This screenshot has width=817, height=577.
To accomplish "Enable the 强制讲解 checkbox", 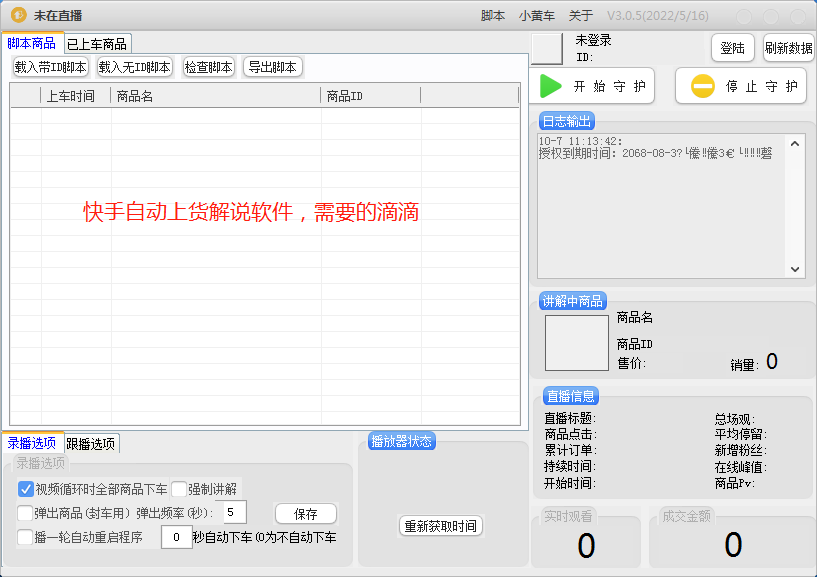I will 179,489.
